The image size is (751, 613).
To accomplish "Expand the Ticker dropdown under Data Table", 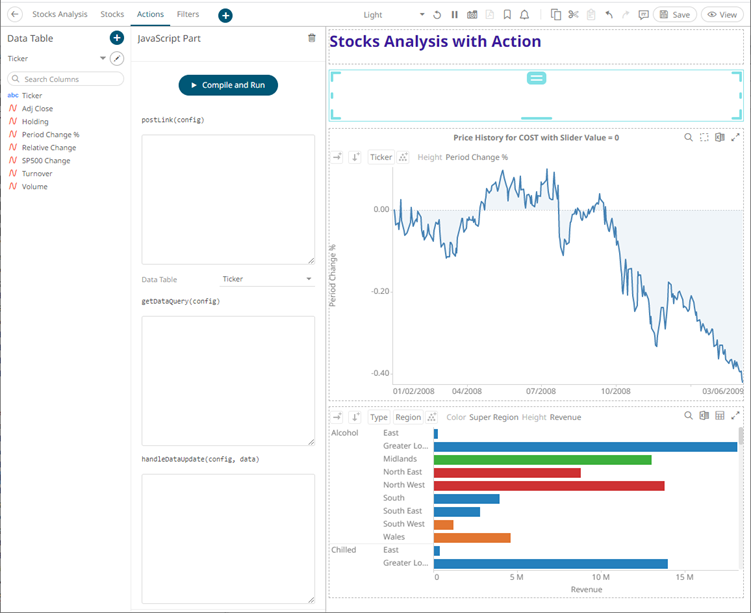I will [102, 59].
